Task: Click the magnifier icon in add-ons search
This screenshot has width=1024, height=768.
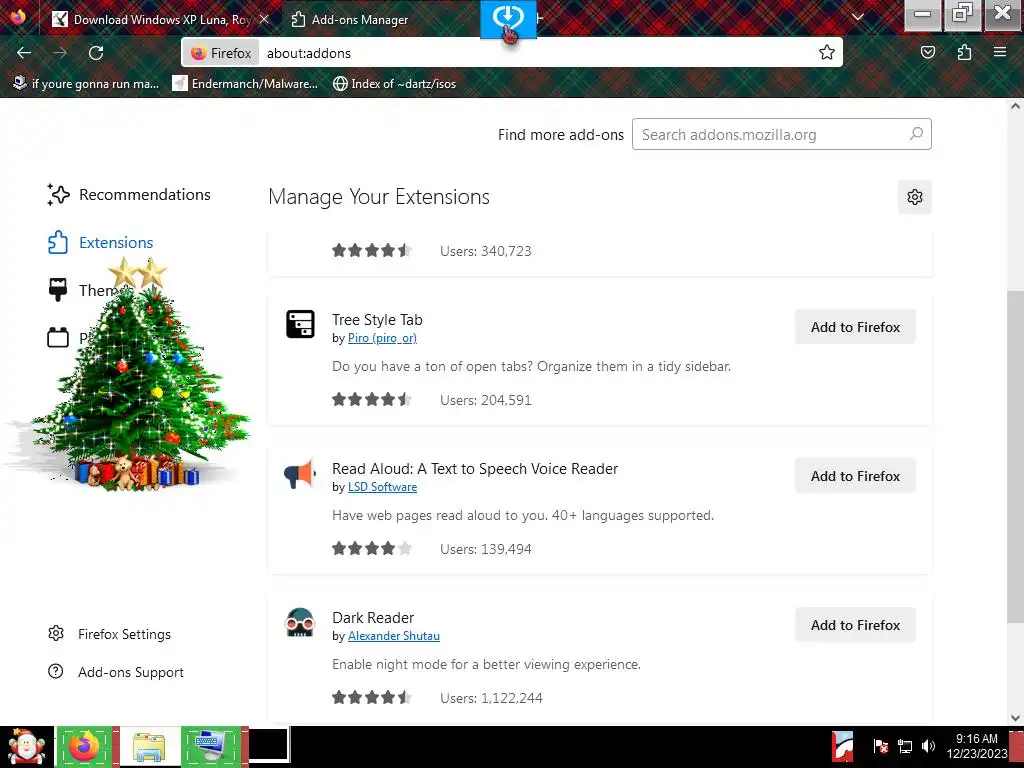Action: point(916,134)
